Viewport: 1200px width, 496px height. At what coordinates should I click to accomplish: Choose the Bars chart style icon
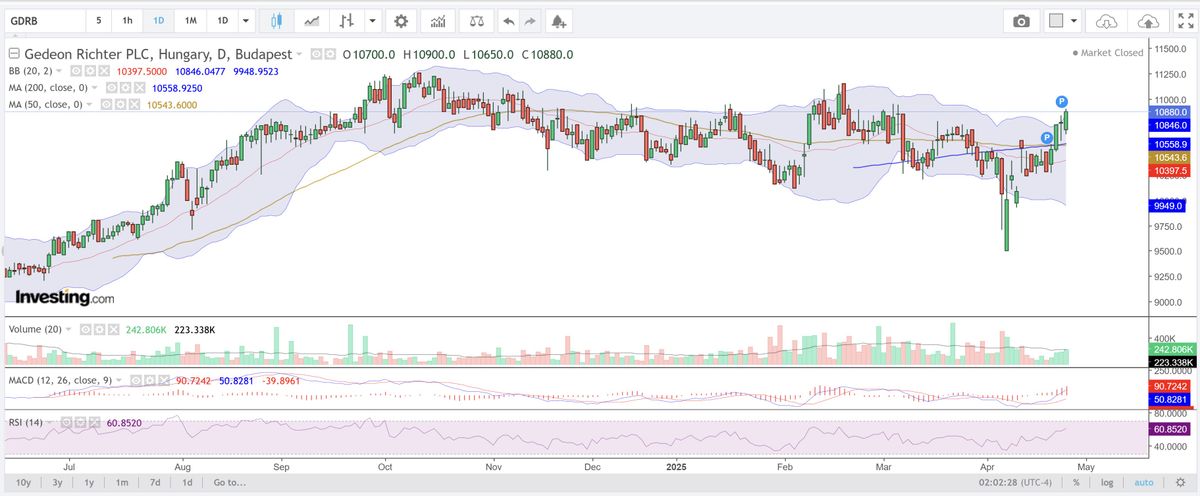[348, 21]
